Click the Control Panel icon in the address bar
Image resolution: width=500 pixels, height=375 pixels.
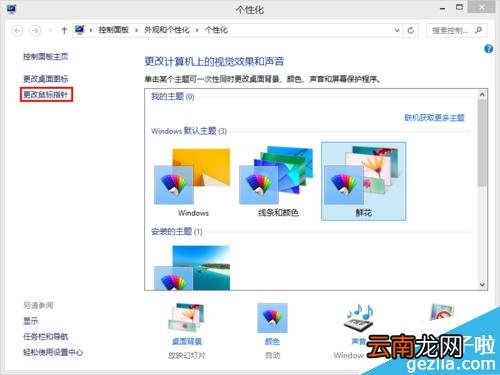coord(80,30)
